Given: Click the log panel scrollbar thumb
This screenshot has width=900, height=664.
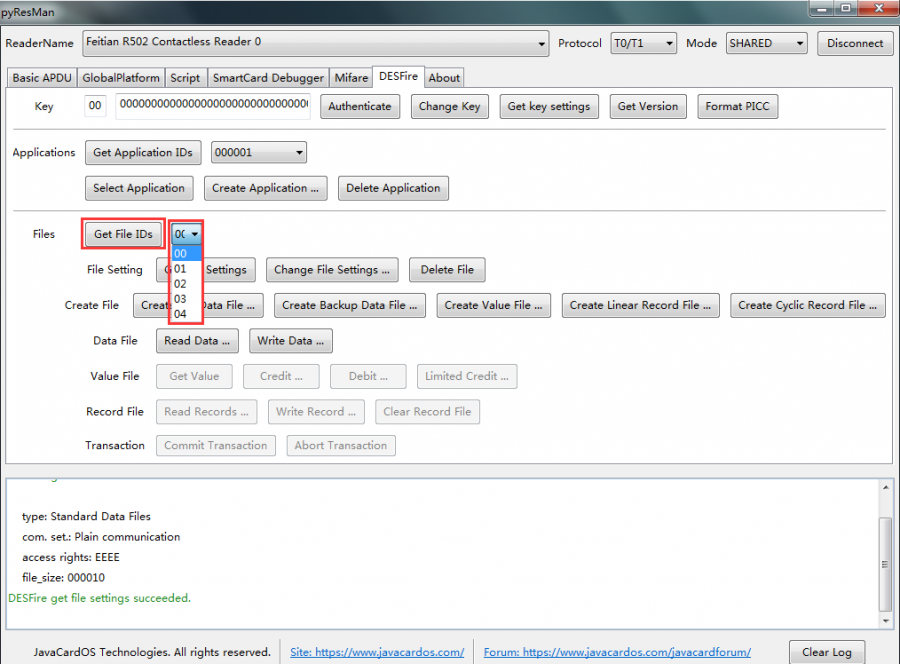Looking at the screenshot, I should (886, 565).
